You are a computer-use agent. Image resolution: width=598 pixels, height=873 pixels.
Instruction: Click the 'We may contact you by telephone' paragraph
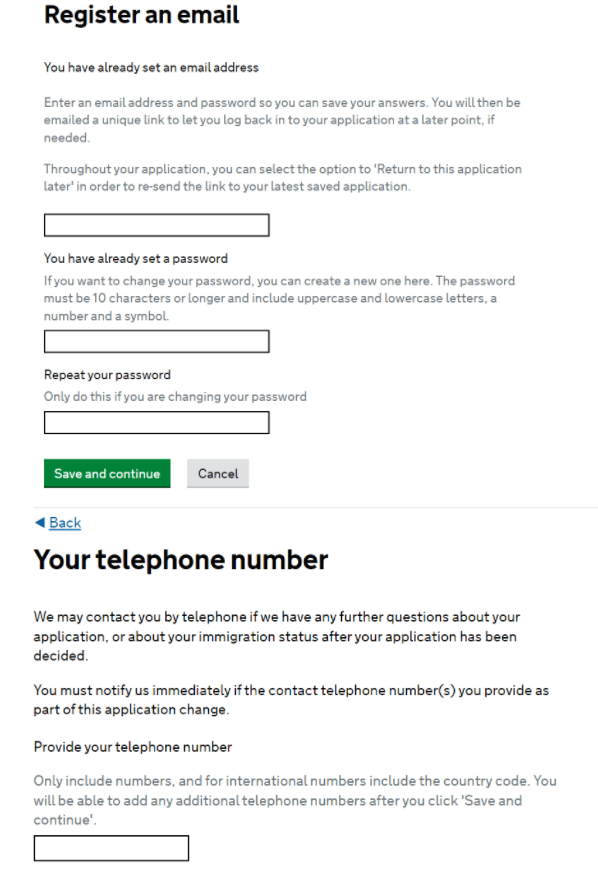(277, 636)
